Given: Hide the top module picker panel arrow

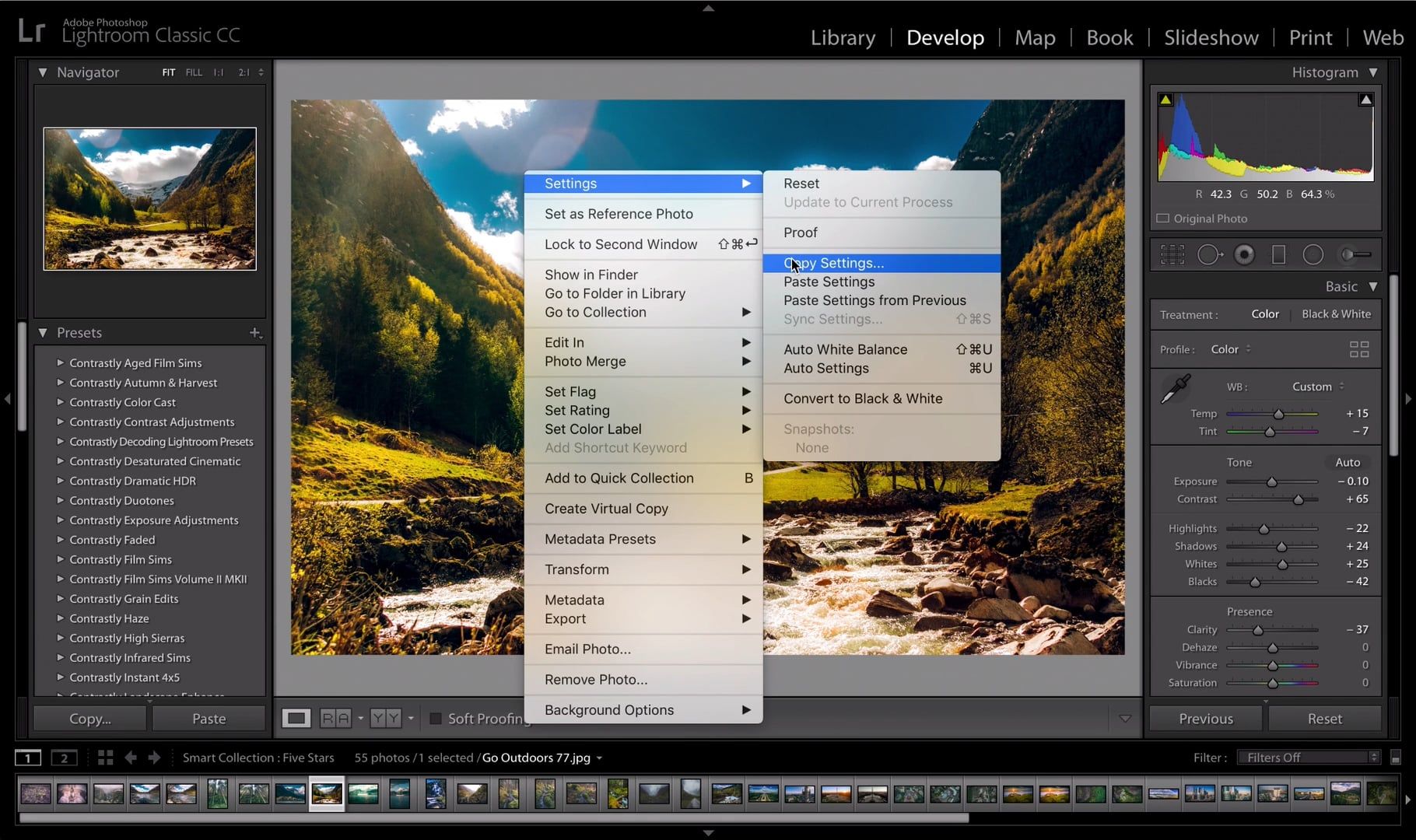Looking at the screenshot, I should 708,8.
